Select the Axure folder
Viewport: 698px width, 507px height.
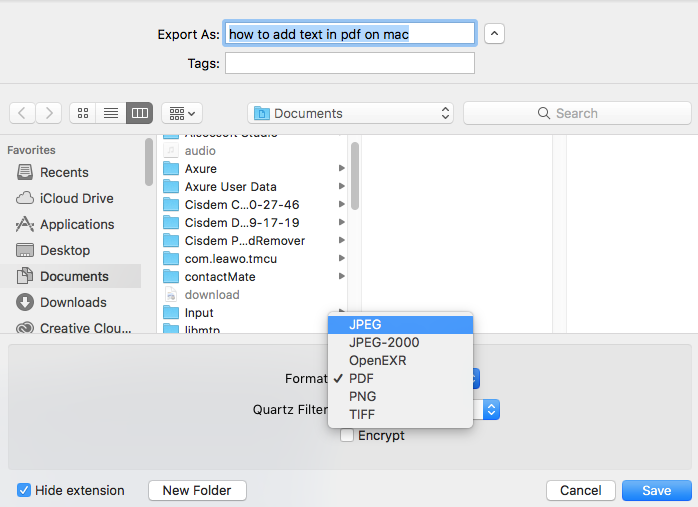[252, 169]
